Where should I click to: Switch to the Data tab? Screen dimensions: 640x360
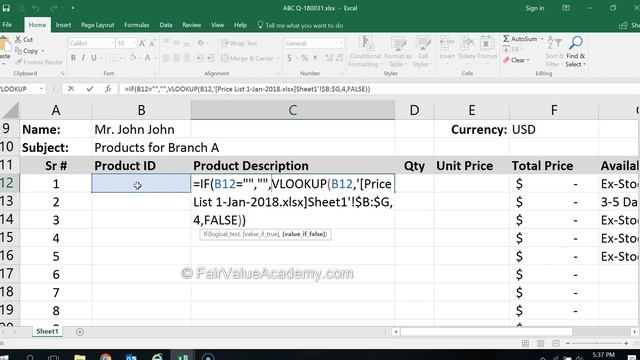pos(166,25)
